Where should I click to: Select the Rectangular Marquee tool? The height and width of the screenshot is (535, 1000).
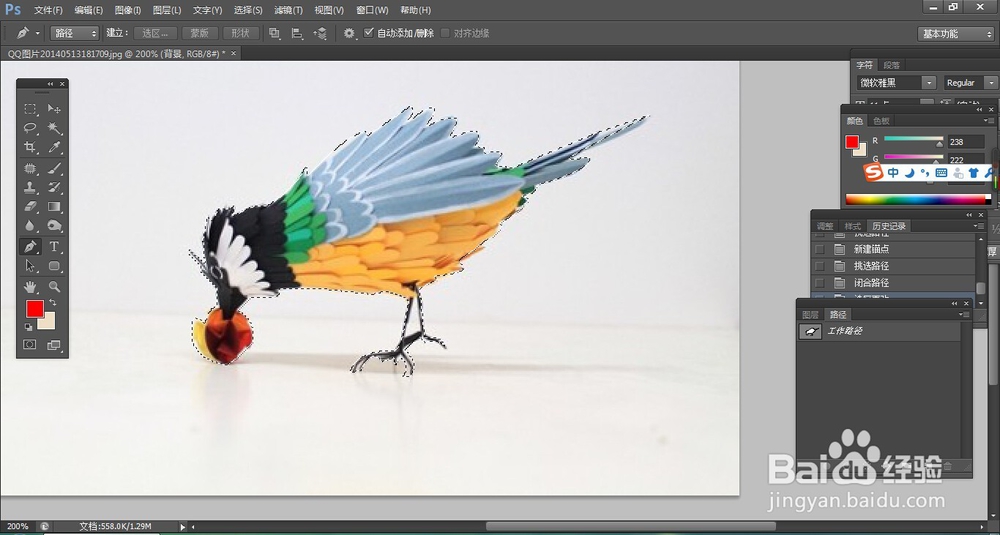(30, 109)
